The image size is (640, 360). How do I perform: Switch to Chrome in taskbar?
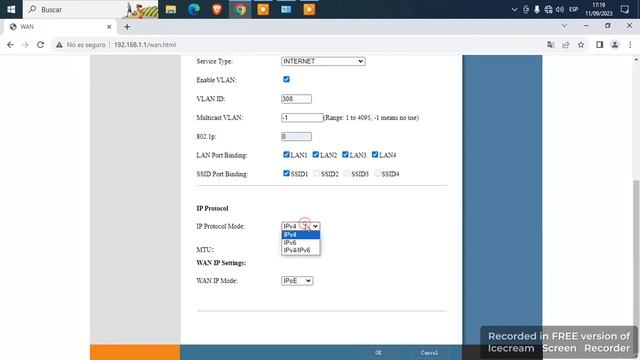point(240,9)
